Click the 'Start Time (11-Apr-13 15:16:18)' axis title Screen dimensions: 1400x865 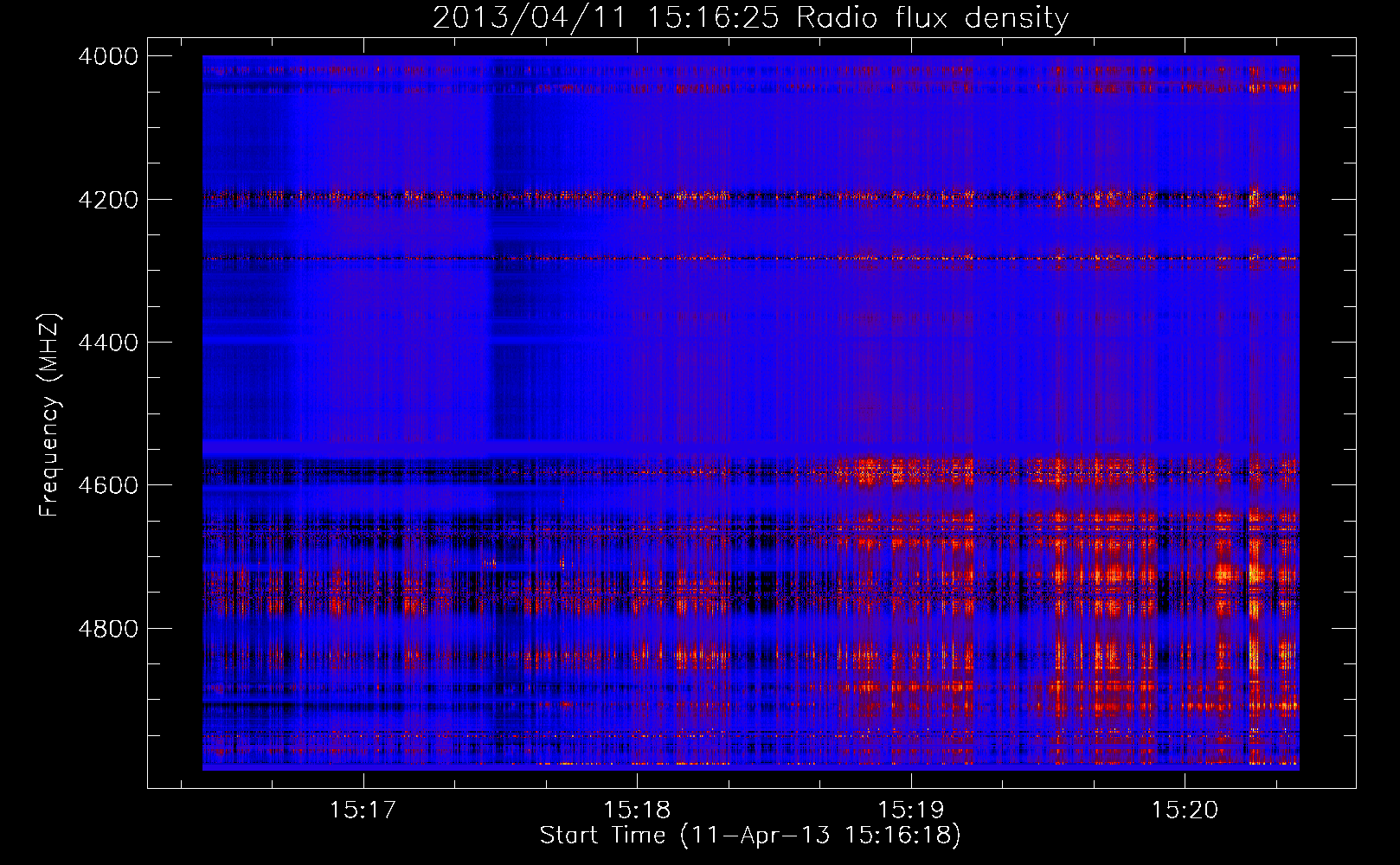point(750,836)
